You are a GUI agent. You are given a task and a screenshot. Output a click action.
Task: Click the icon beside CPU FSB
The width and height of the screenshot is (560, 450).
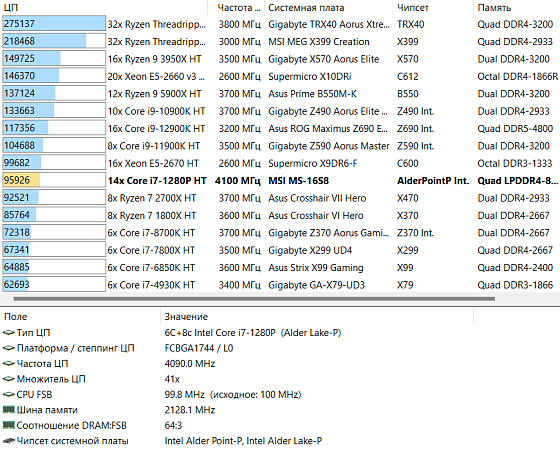tap(9, 395)
